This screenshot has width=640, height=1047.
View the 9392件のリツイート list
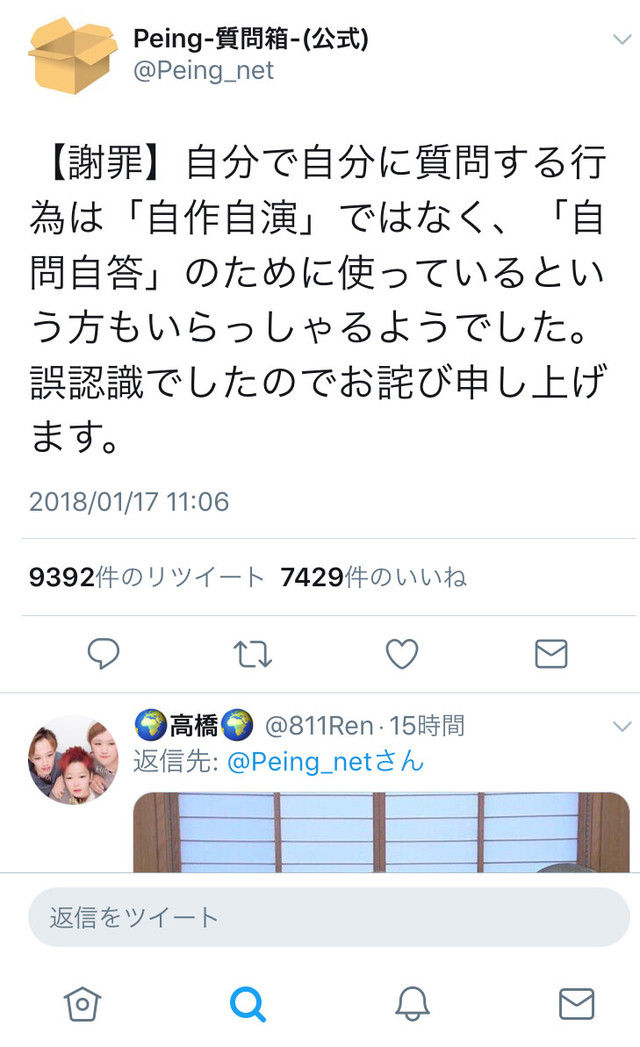pyautogui.click(x=146, y=577)
